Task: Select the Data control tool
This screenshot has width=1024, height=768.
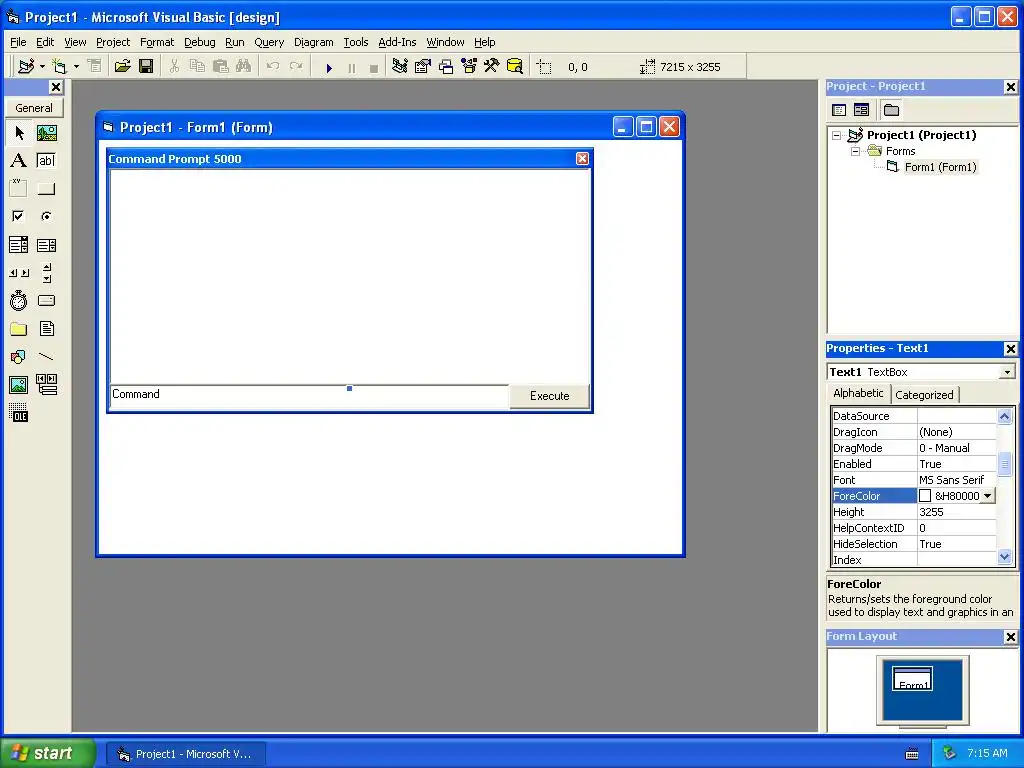Action: click(46, 385)
